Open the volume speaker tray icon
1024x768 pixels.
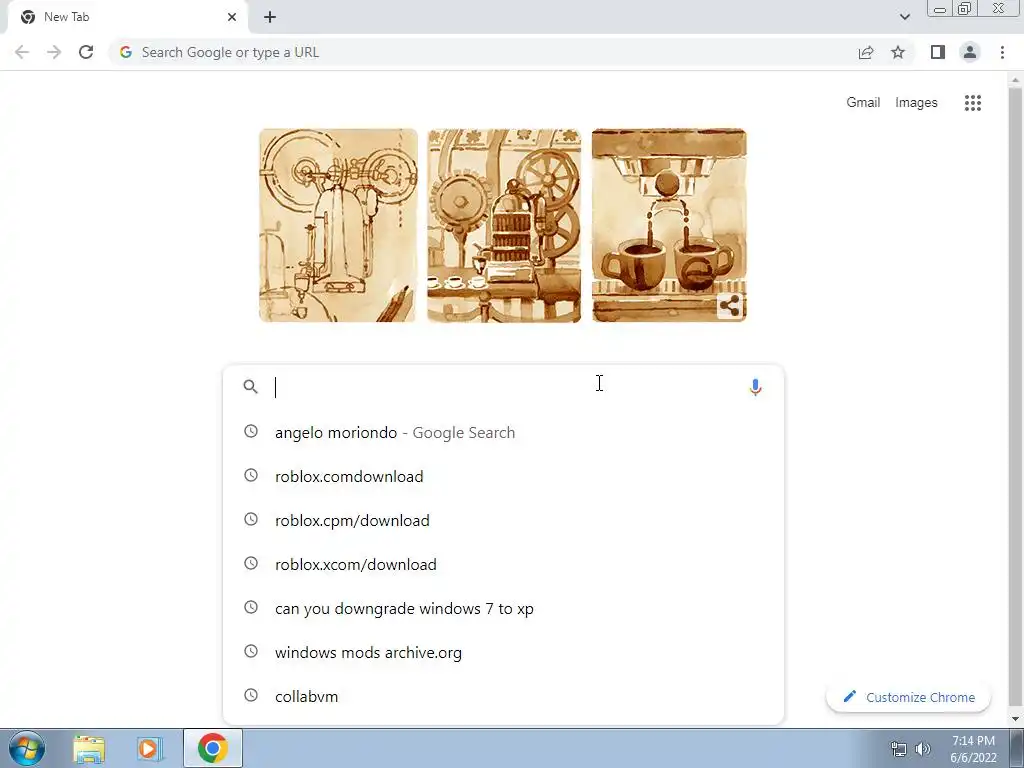click(923, 749)
